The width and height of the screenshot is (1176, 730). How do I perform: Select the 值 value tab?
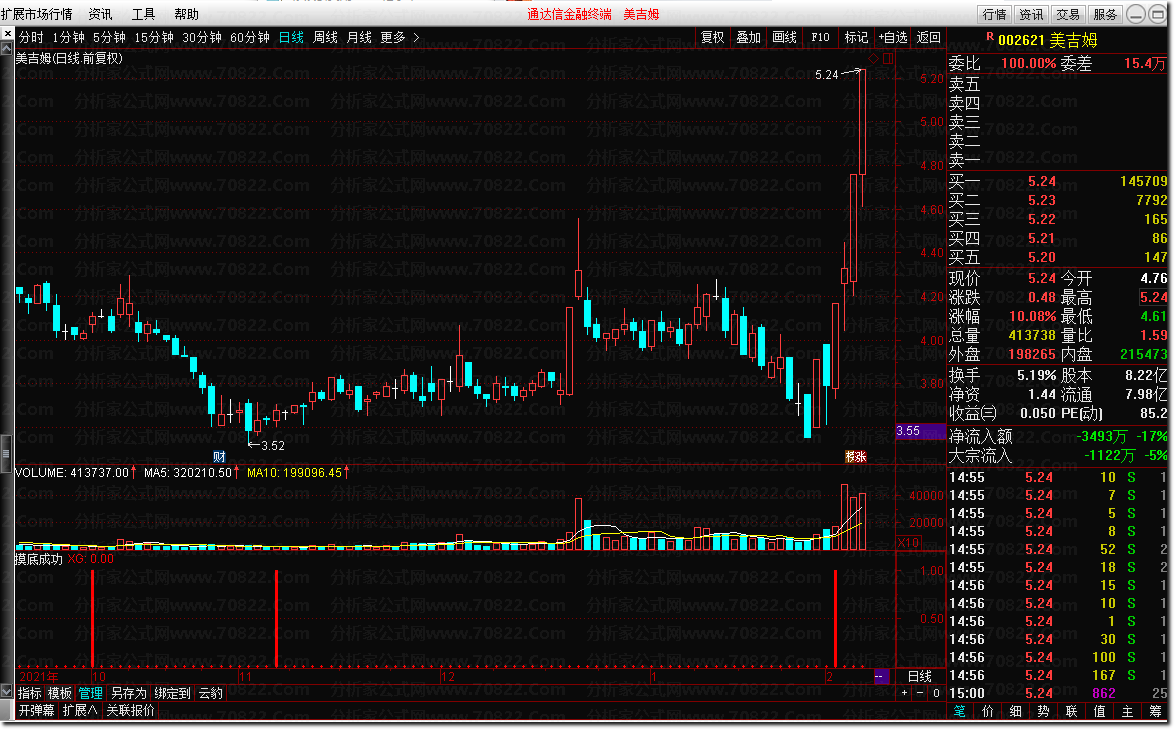[x=1100, y=711]
